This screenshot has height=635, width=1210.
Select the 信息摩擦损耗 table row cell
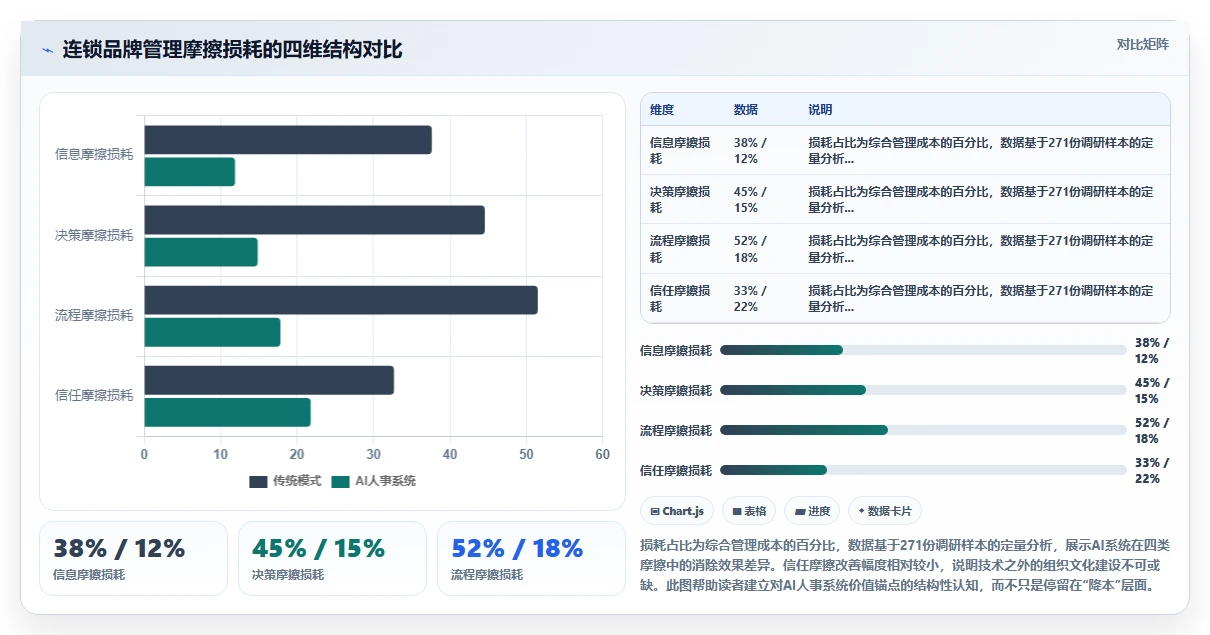tap(682, 150)
